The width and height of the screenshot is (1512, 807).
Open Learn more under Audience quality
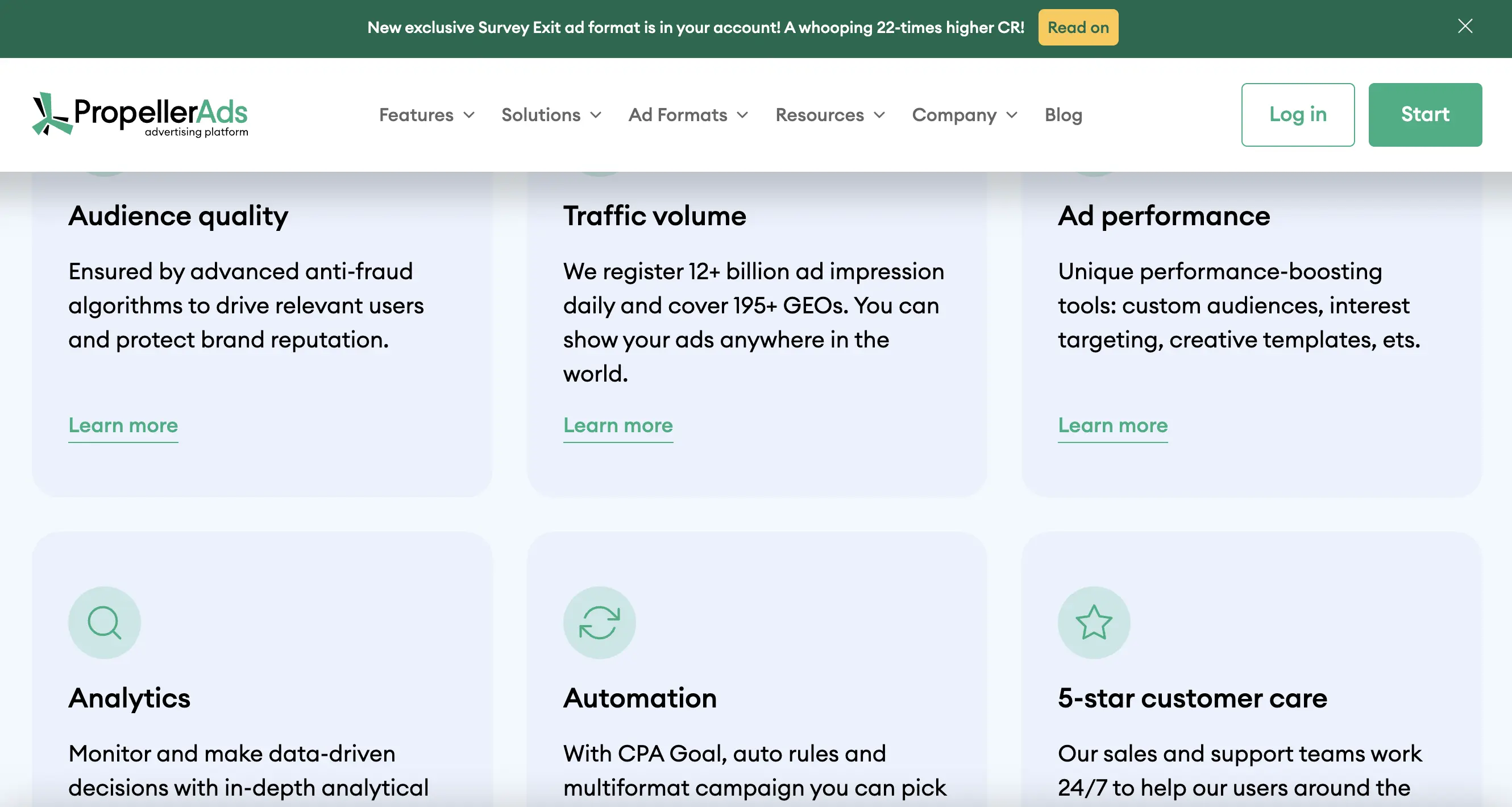tap(123, 425)
